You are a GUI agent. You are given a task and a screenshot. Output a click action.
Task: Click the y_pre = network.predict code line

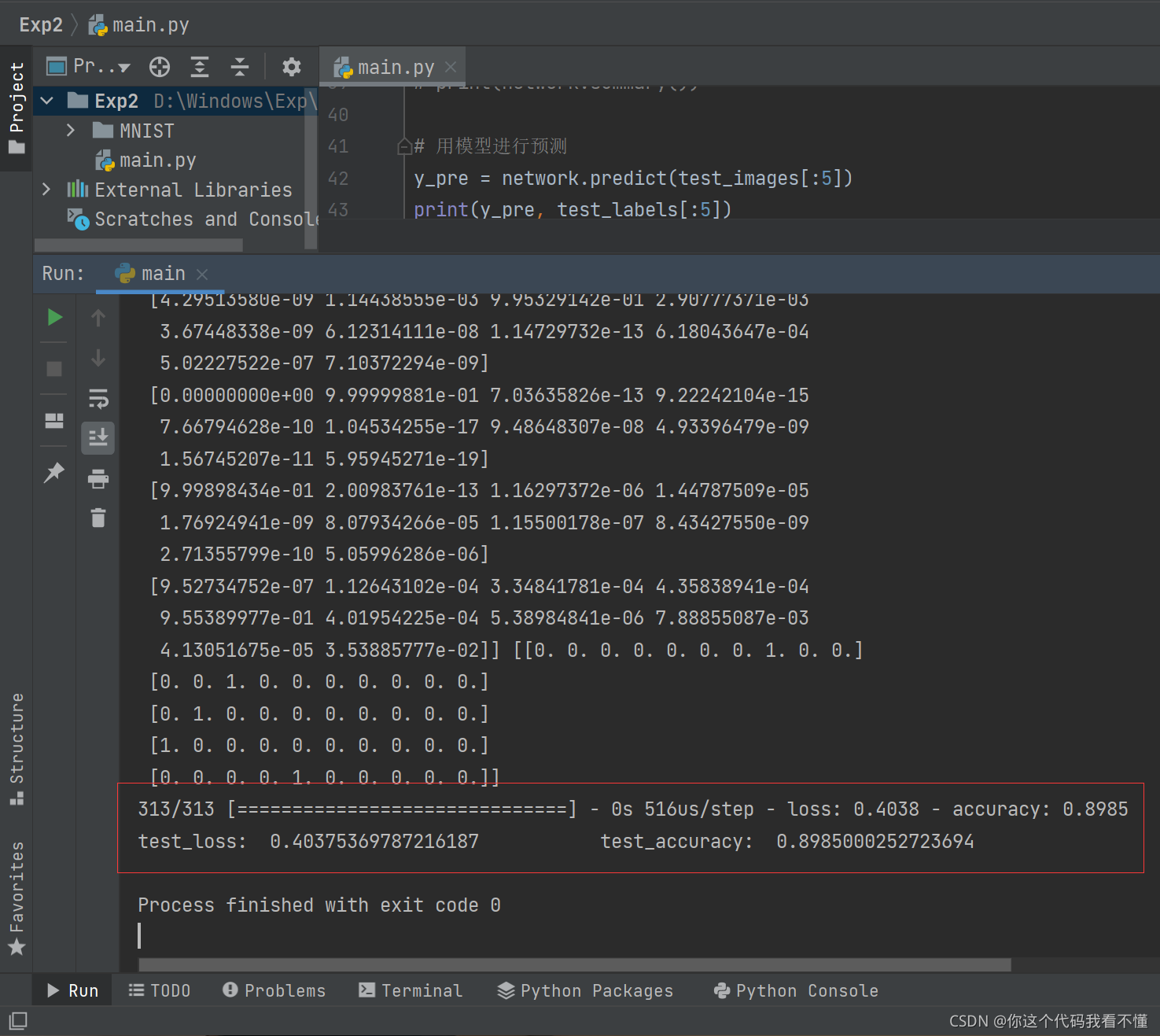pyautogui.click(x=633, y=179)
